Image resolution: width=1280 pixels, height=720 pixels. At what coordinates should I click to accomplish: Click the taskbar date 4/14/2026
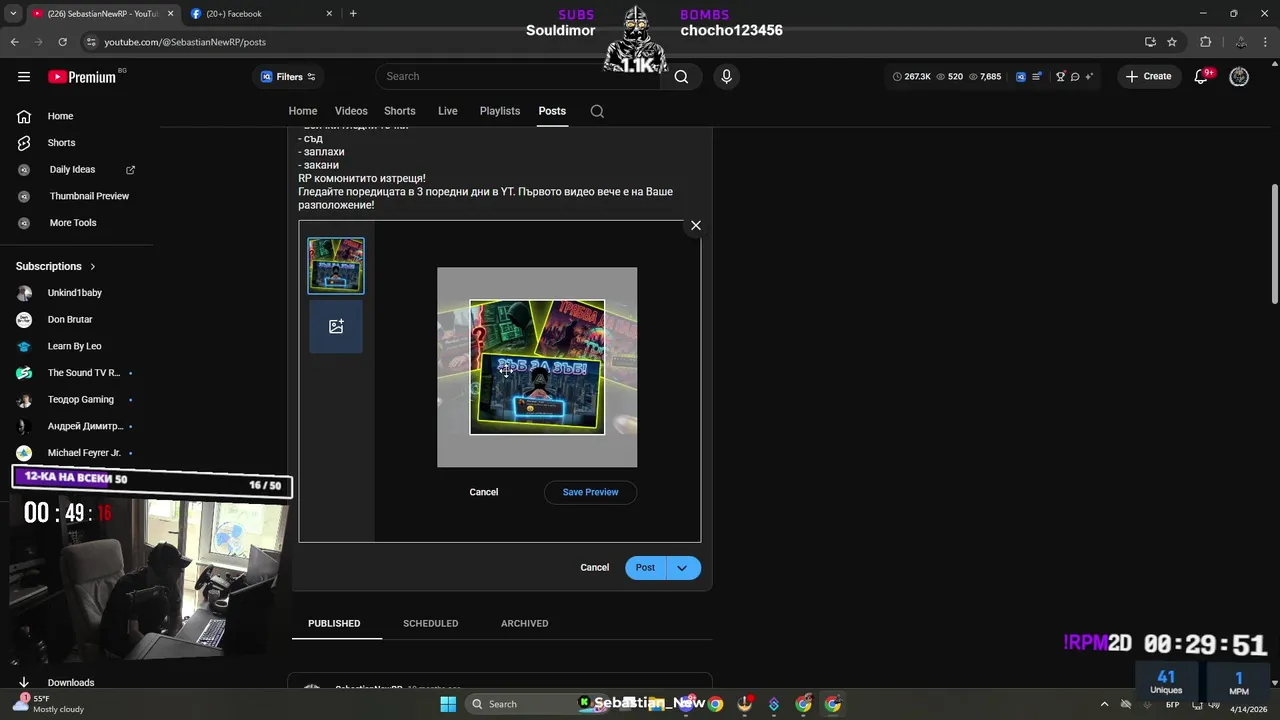[1248, 709]
